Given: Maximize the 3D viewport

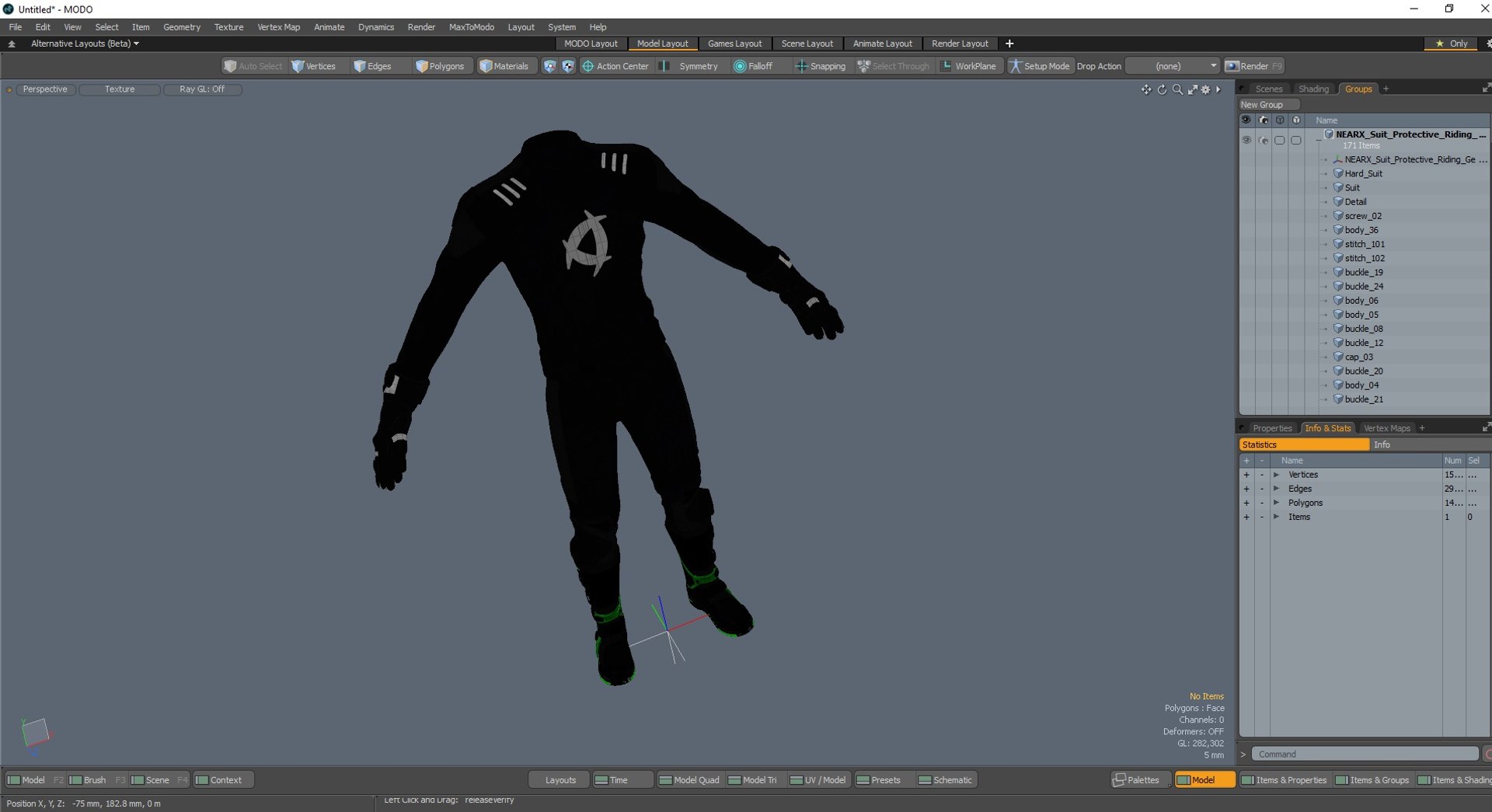Looking at the screenshot, I should (1192, 89).
